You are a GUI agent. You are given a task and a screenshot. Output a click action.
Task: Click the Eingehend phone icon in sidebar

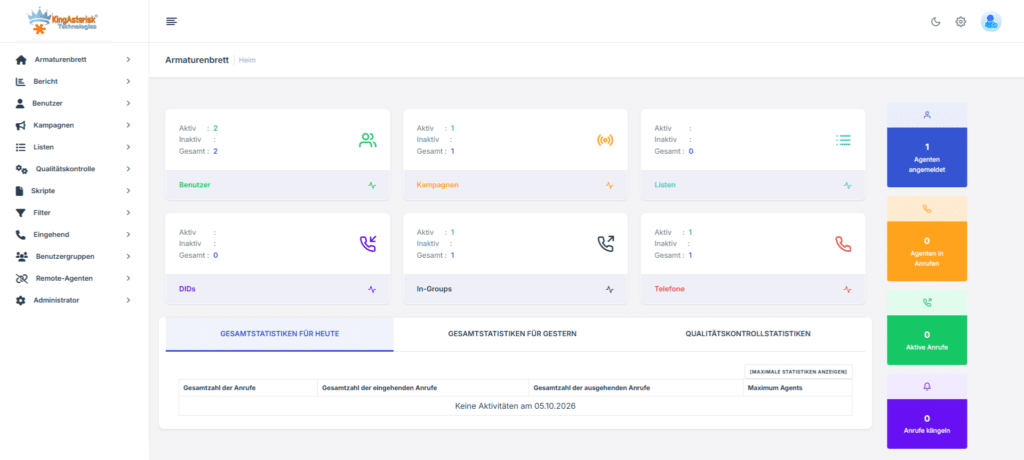click(x=20, y=235)
